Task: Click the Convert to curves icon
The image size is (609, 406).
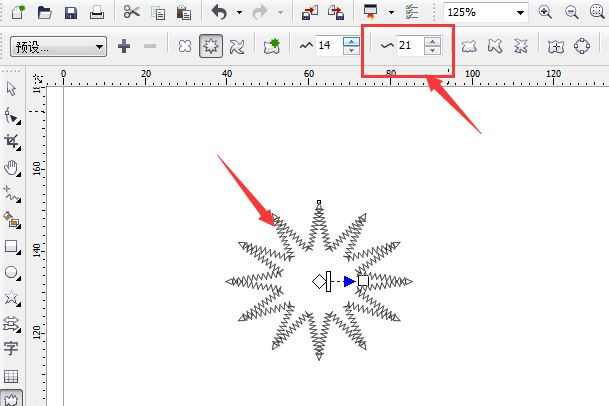Action: point(582,46)
